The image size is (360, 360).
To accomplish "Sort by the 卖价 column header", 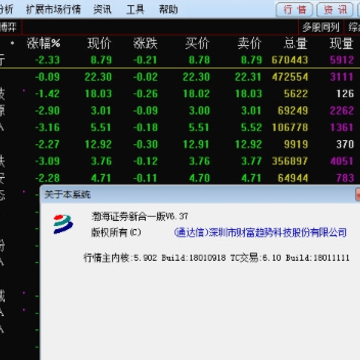I will pos(249,44).
